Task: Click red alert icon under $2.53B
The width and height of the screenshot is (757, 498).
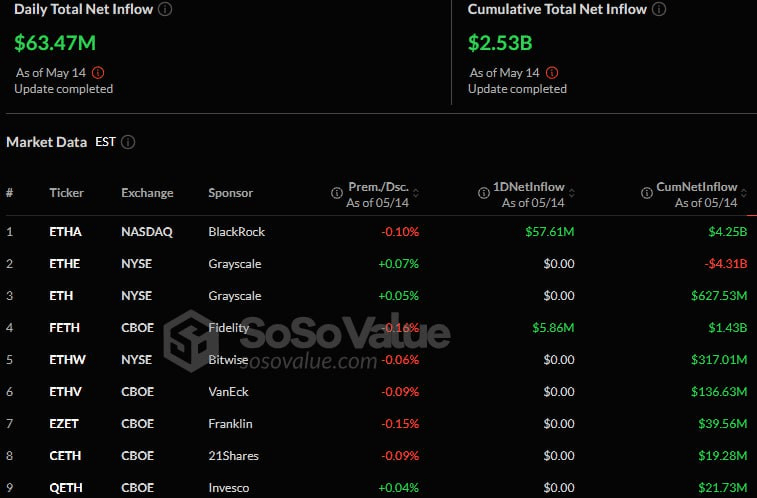Action: point(552,73)
